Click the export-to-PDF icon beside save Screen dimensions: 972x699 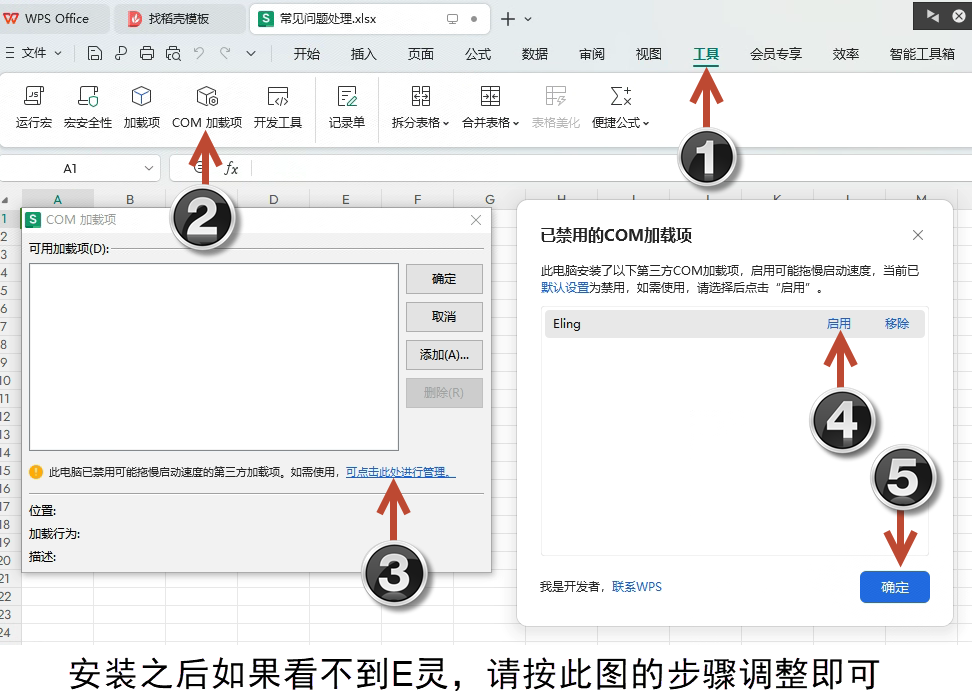[x=121, y=54]
